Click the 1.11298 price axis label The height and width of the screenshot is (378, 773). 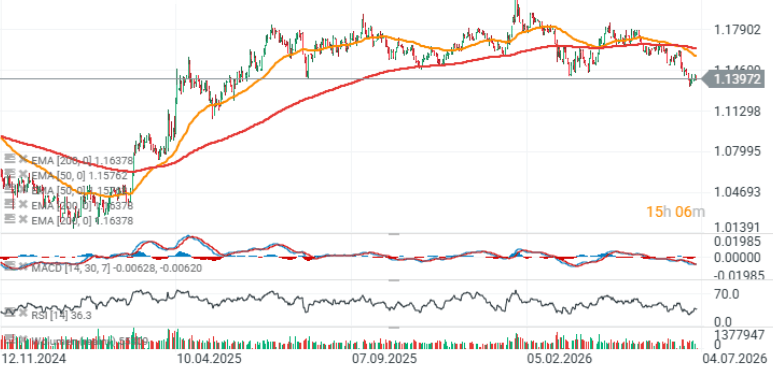click(x=738, y=112)
